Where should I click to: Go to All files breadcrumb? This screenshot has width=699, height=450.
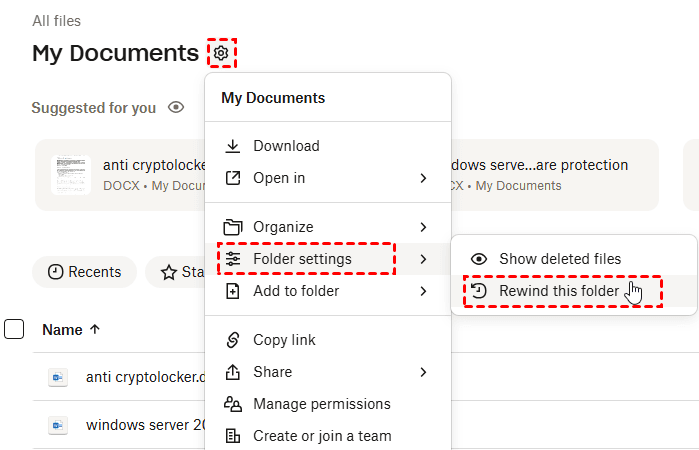pyautogui.click(x=56, y=21)
